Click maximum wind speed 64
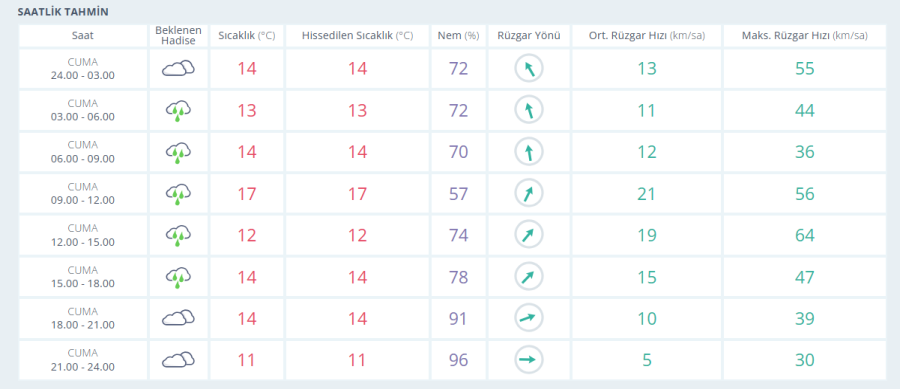This screenshot has height=389, width=900. click(805, 236)
